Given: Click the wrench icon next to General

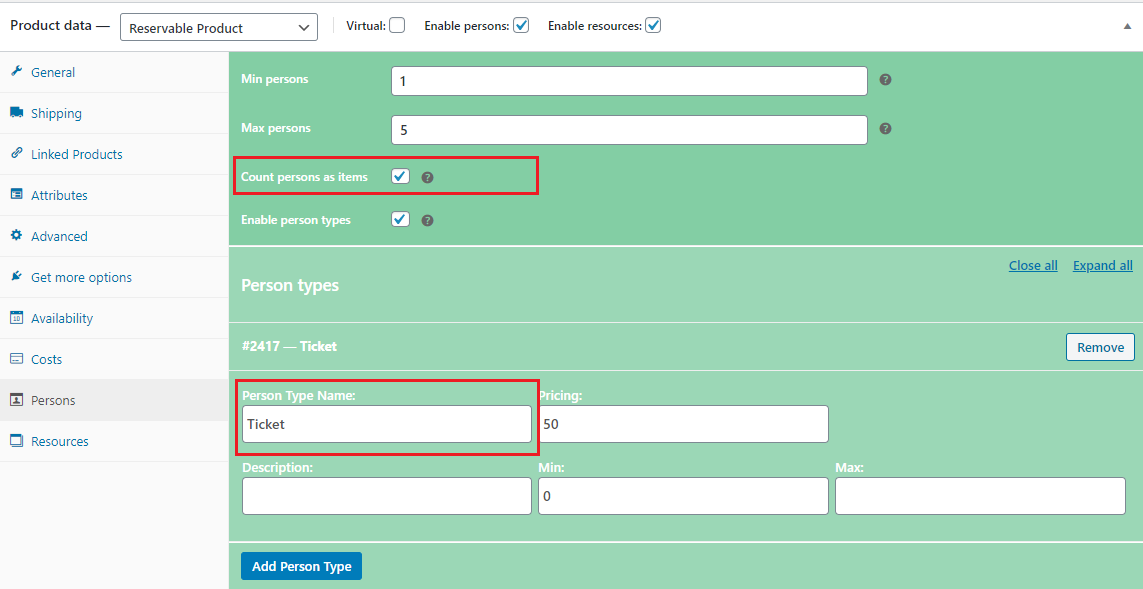Looking at the screenshot, I should coord(16,72).
